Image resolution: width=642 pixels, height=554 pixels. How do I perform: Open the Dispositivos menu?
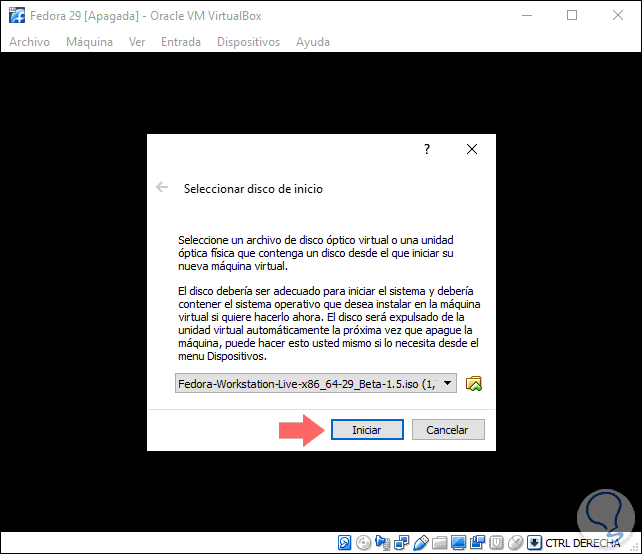249,42
